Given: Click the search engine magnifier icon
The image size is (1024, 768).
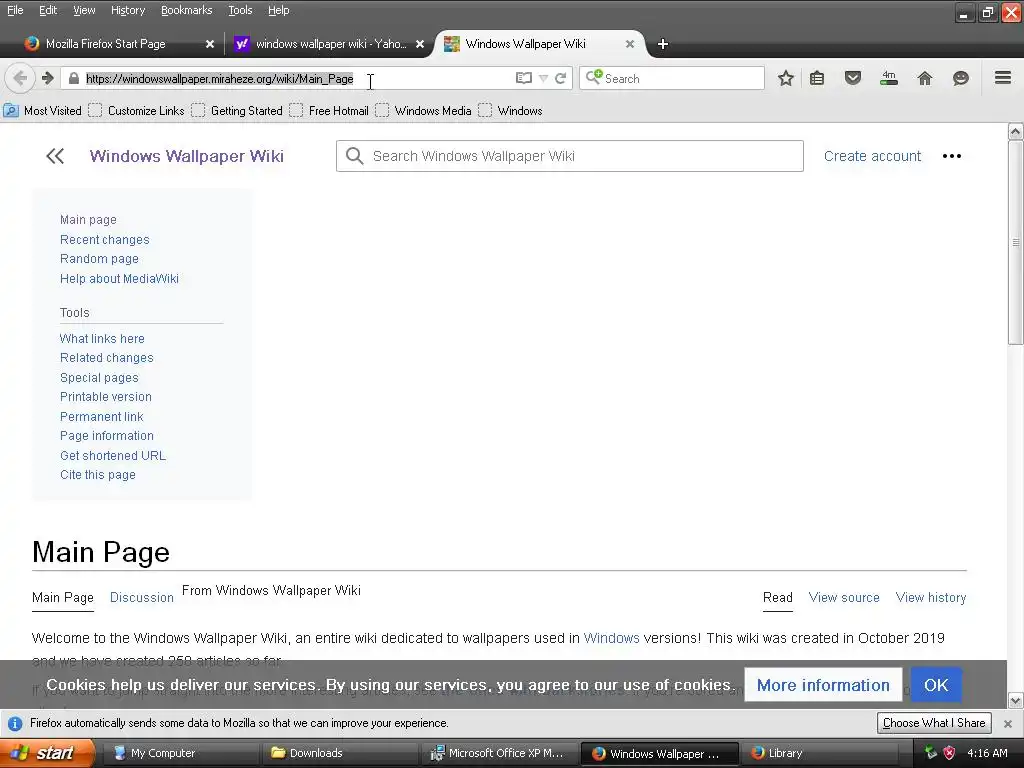Looking at the screenshot, I should [x=593, y=78].
